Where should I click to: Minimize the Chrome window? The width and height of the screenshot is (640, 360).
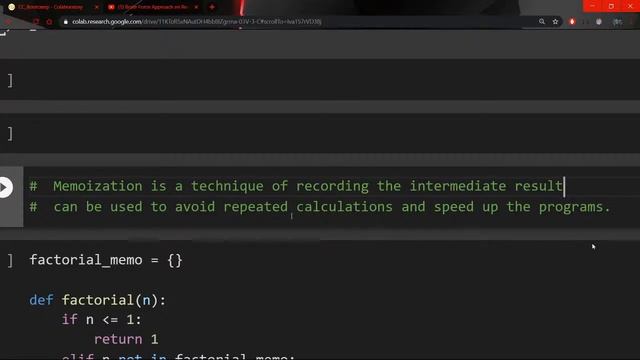pos(593,6)
